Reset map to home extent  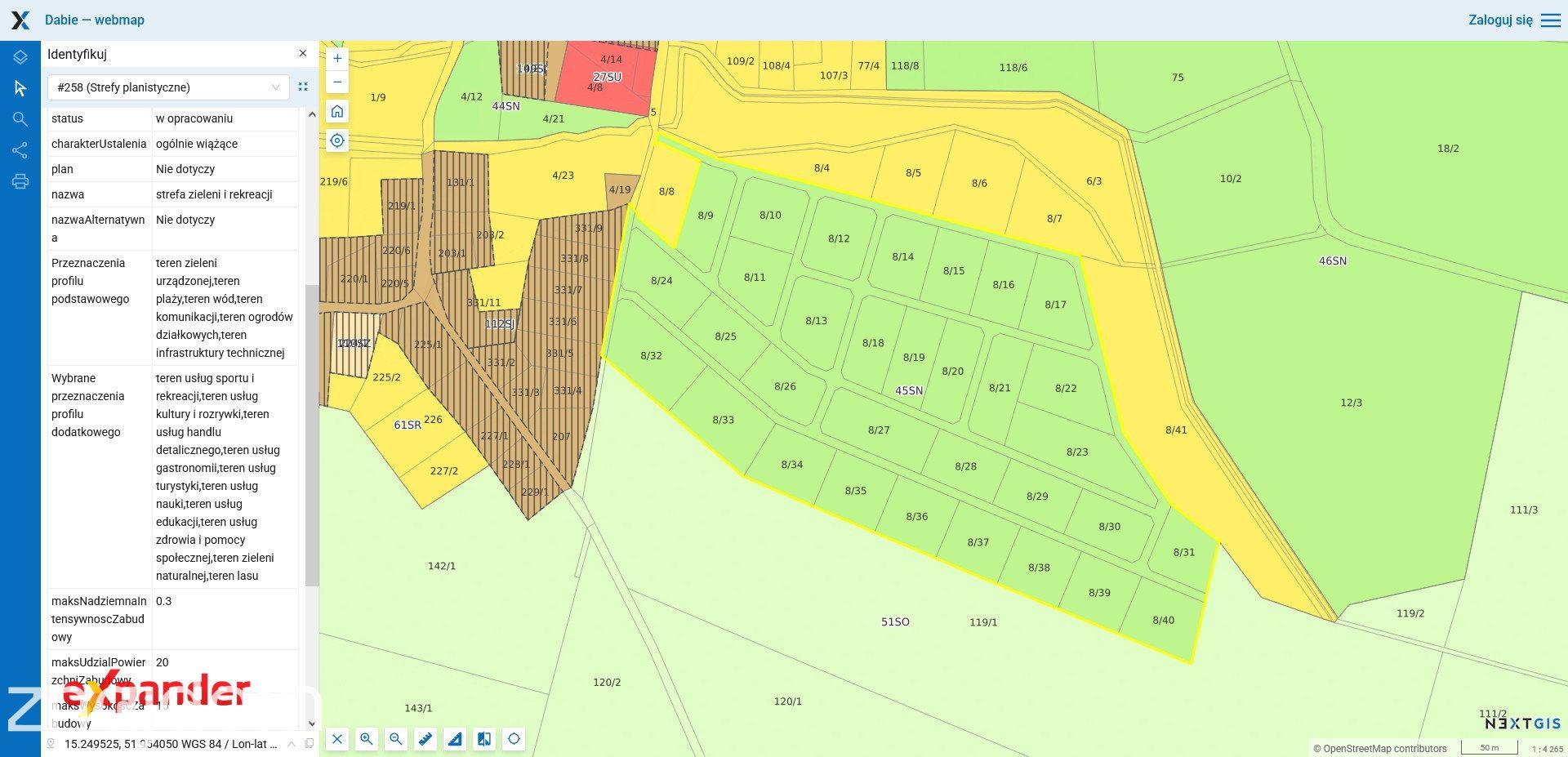click(x=337, y=111)
